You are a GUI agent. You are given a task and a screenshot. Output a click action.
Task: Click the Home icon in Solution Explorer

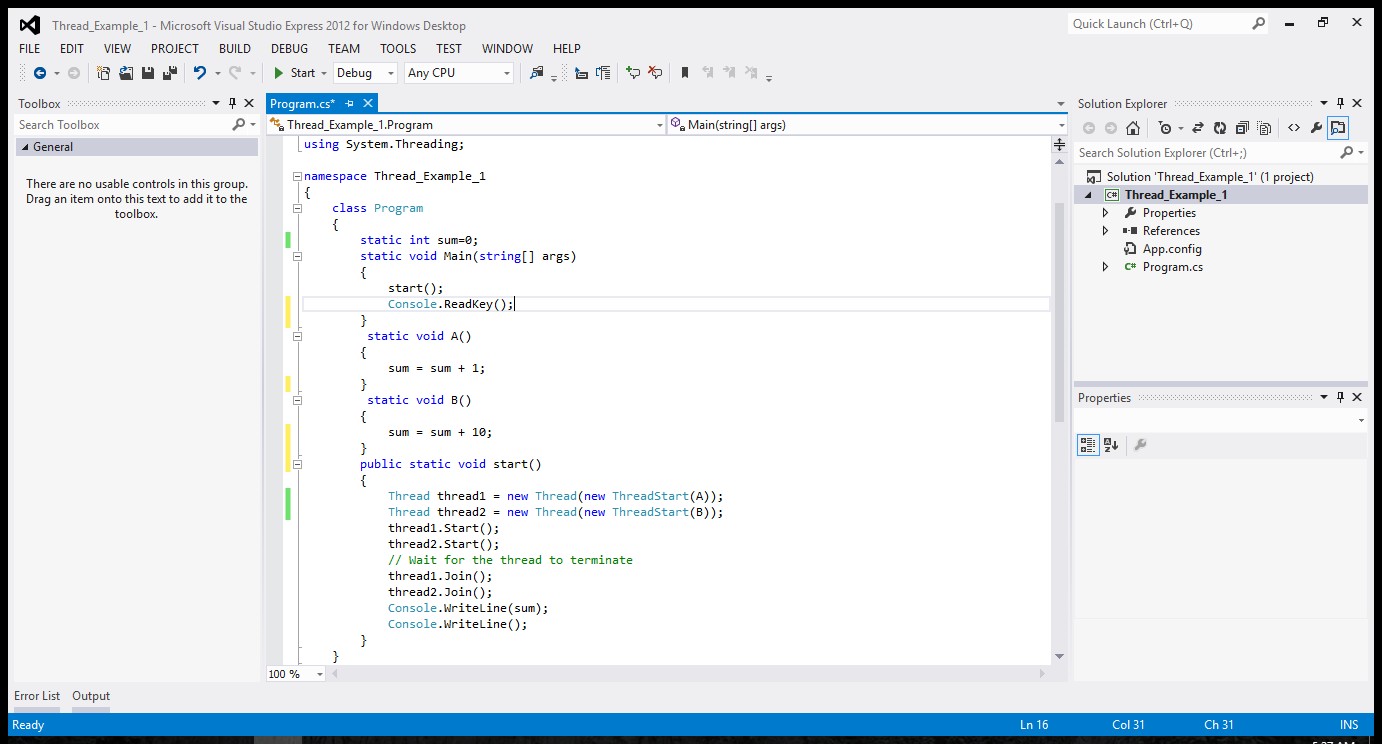[x=1133, y=128]
